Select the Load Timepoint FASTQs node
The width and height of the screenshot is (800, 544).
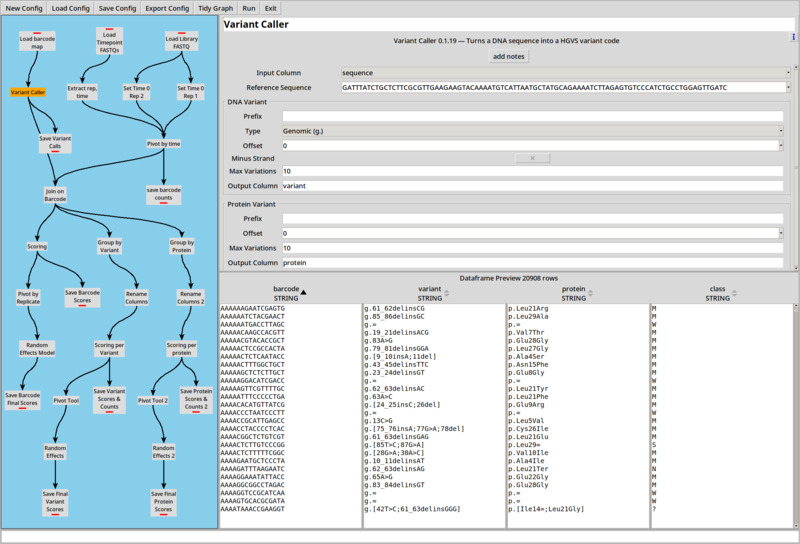coord(109,41)
